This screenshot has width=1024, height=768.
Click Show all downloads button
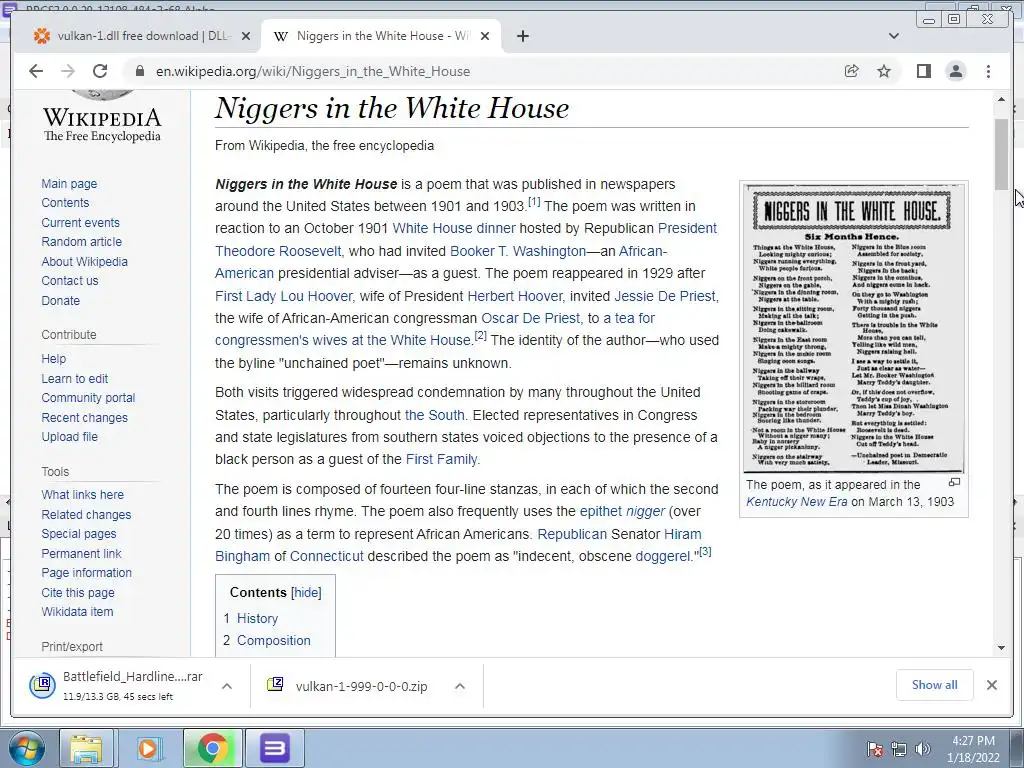[935, 684]
